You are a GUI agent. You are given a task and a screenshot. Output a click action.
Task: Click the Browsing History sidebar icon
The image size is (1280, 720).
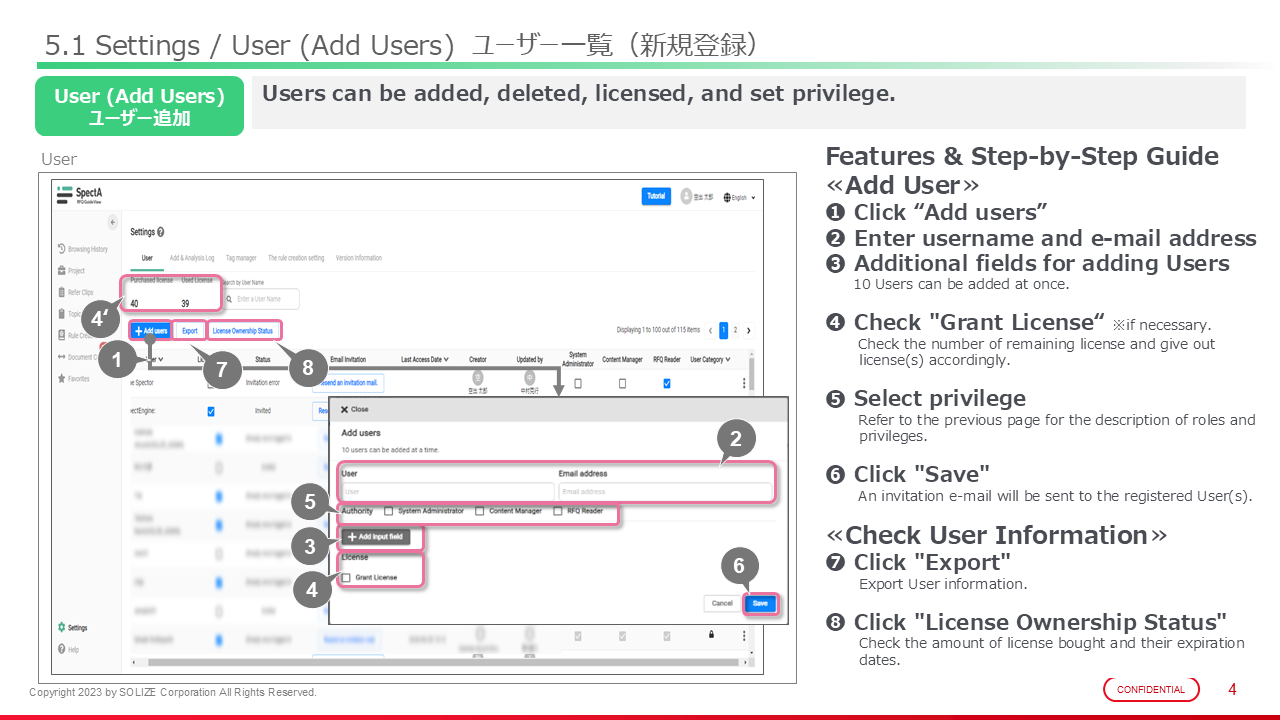coord(62,249)
